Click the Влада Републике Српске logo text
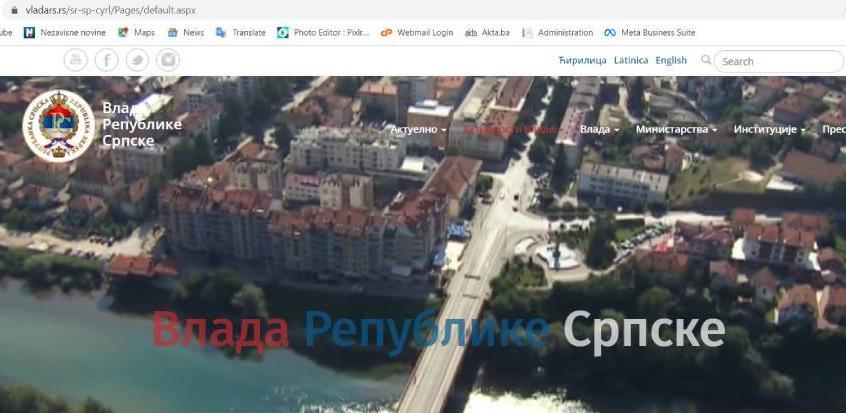The image size is (846, 413). [x=142, y=124]
